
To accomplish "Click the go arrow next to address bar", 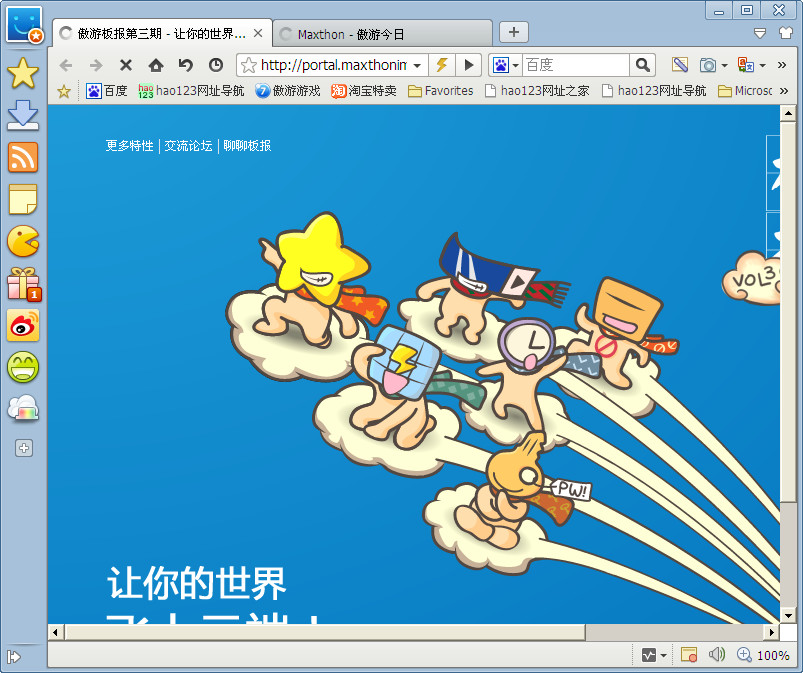I will 468,65.
